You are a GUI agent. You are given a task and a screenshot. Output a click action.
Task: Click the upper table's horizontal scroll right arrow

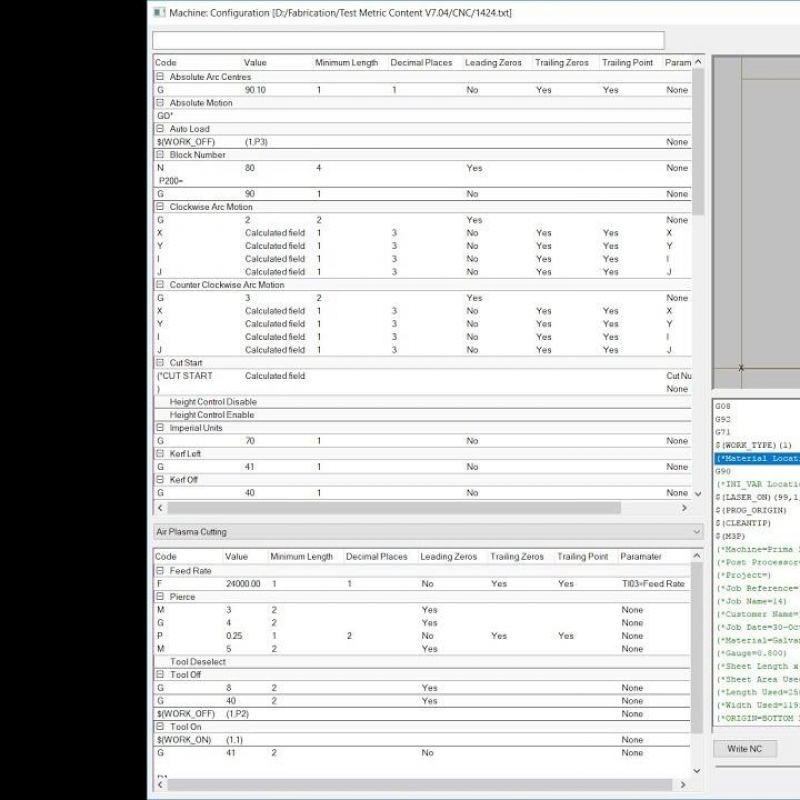683,508
